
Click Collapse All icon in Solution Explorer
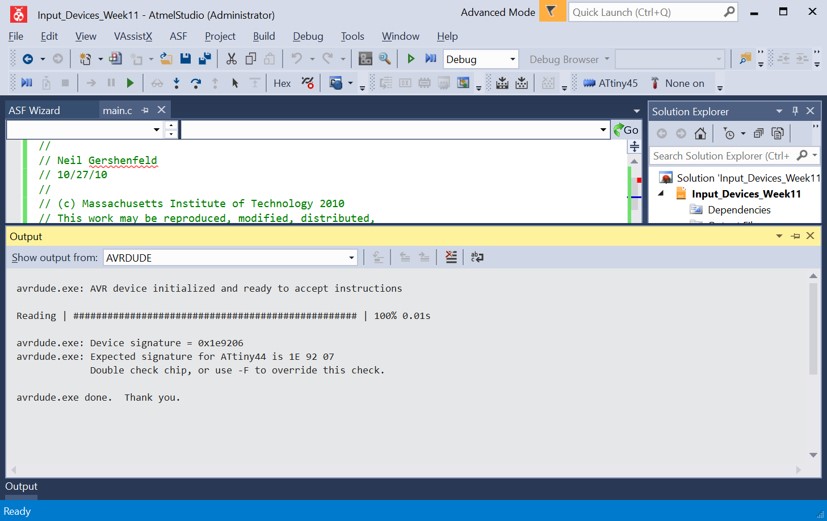(758, 133)
